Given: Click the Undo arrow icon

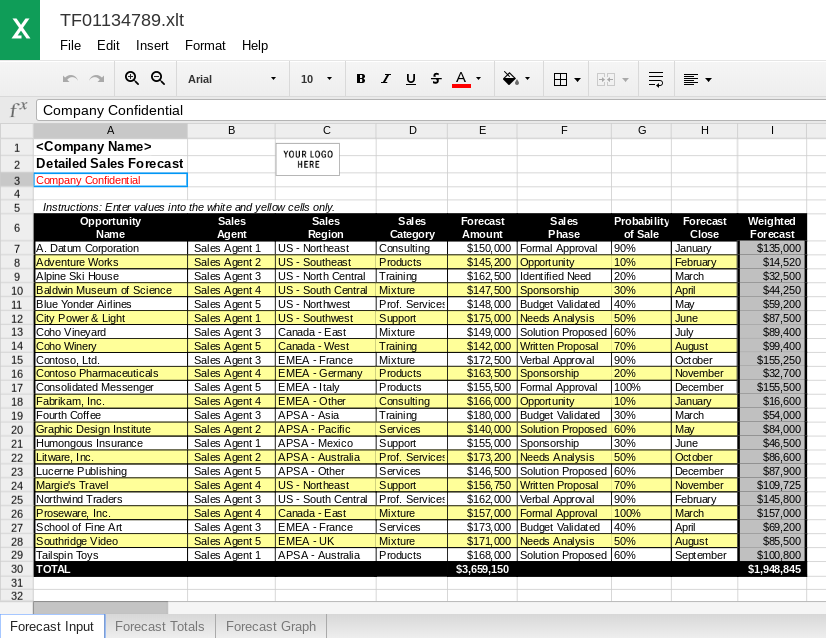Looking at the screenshot, I should point(70,79).
